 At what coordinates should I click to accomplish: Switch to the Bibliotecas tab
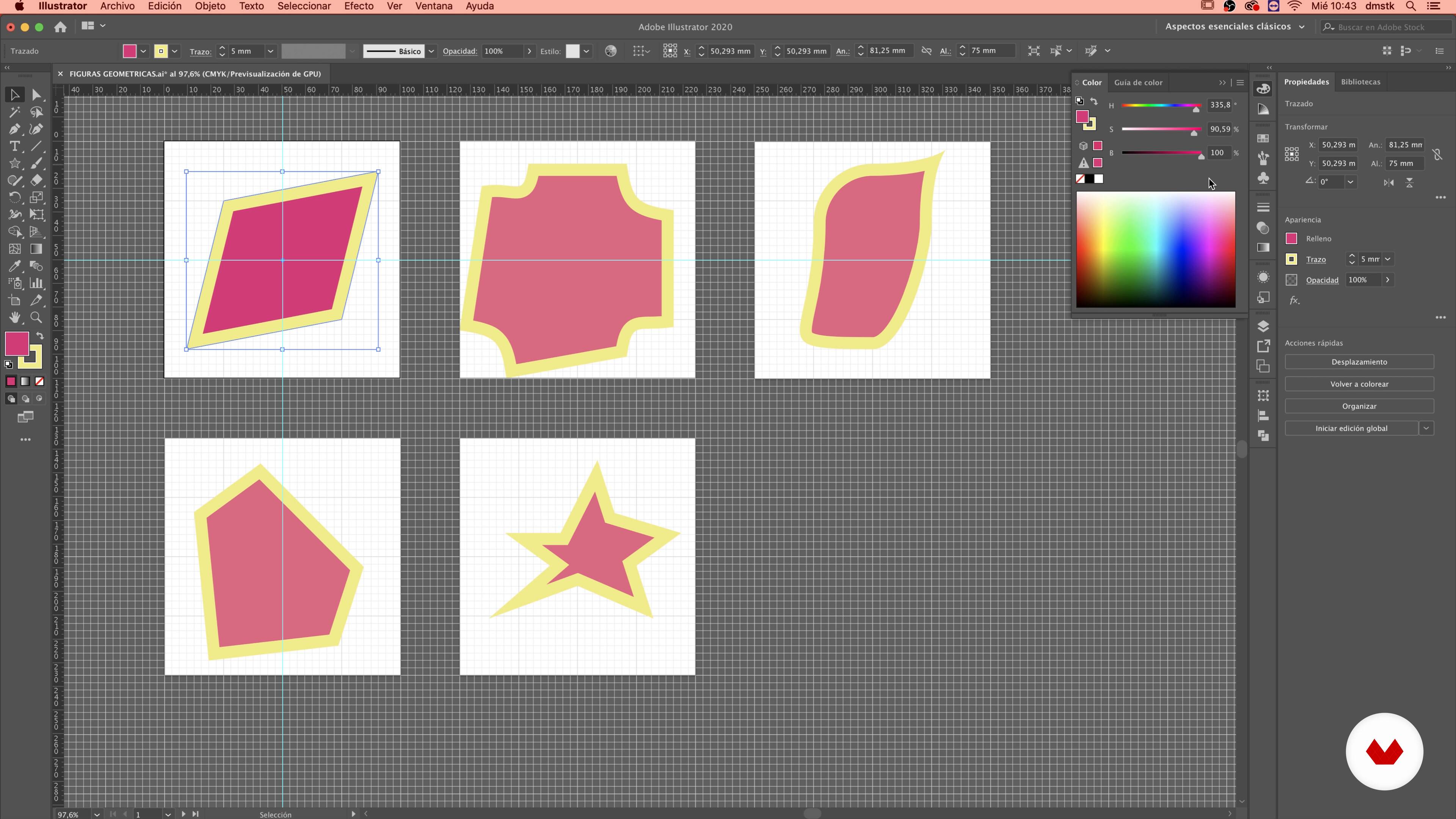tap(1360, 82)
